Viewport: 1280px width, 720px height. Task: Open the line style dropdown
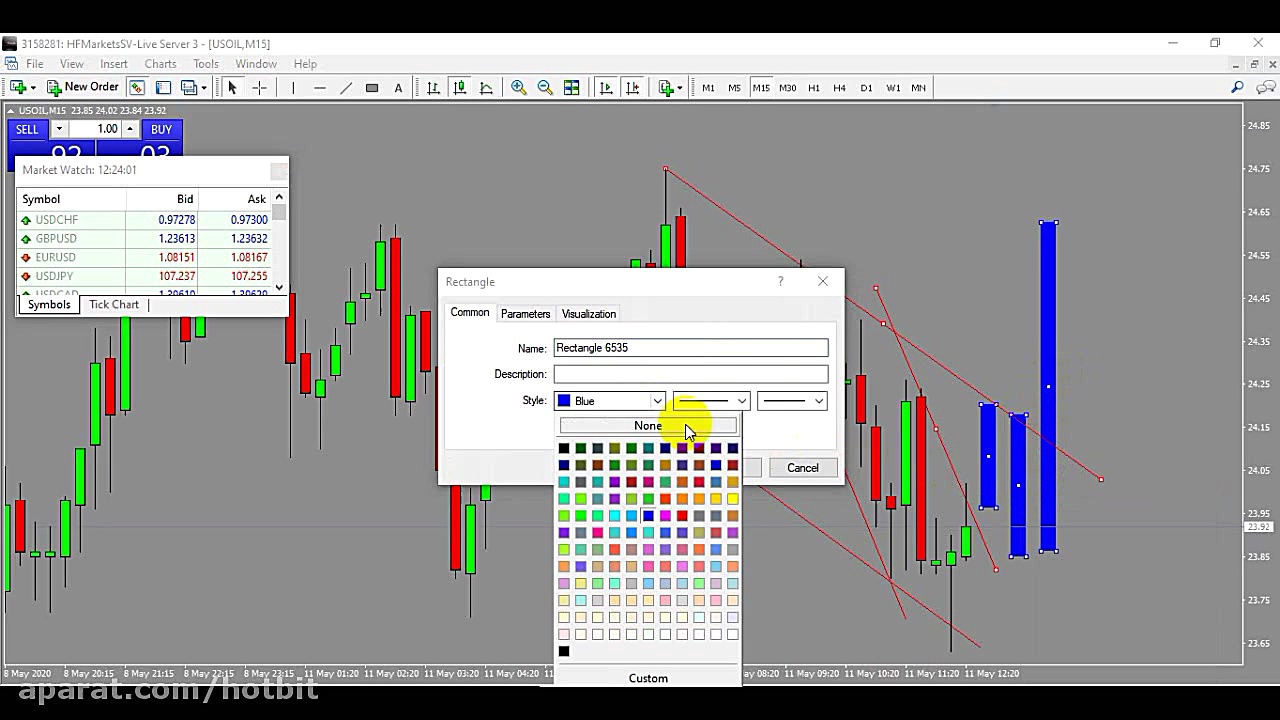(x=711, y=401)
